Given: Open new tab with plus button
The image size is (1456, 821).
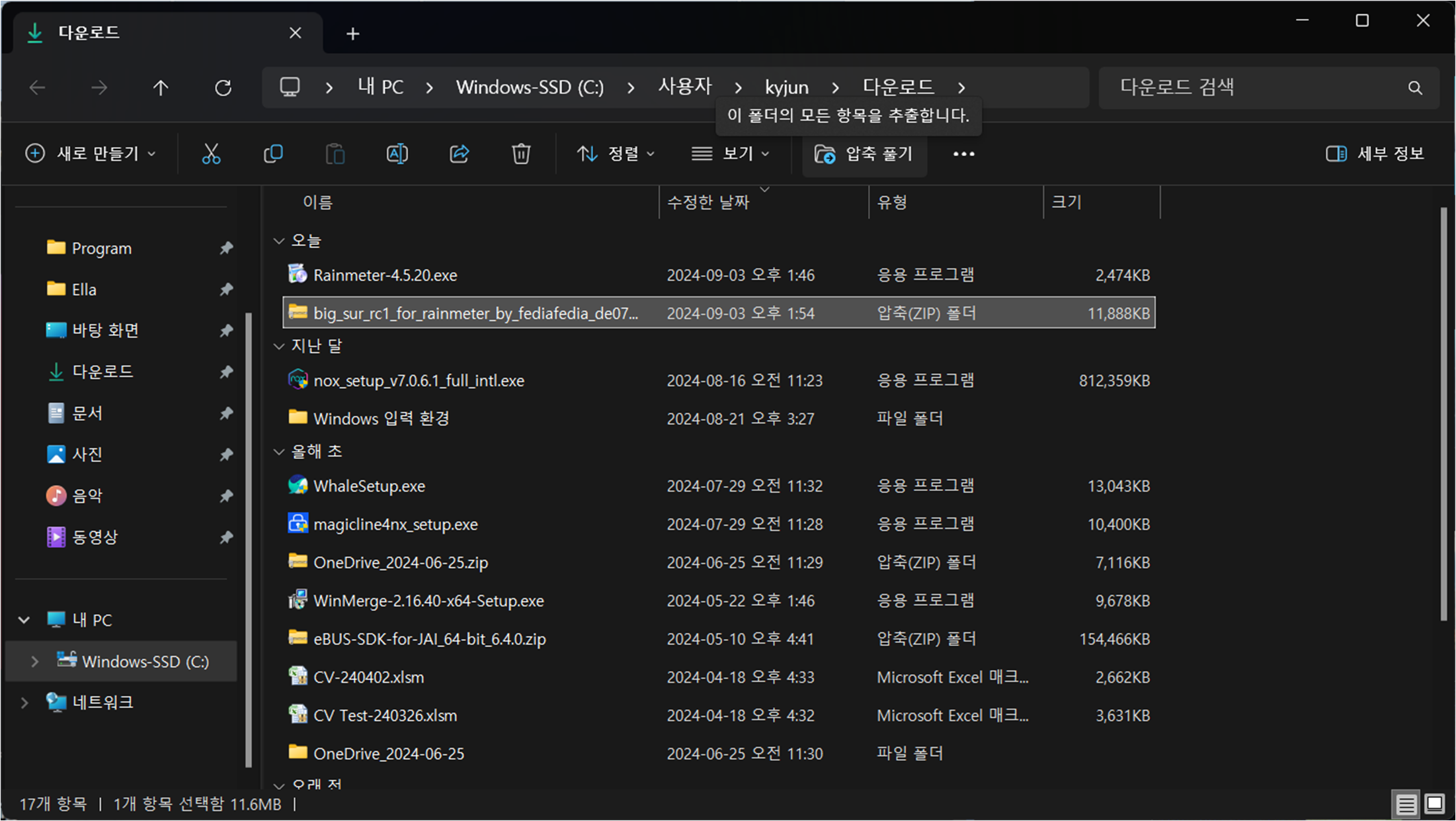Looking at the screenshot, I should (x=352, y=34).
